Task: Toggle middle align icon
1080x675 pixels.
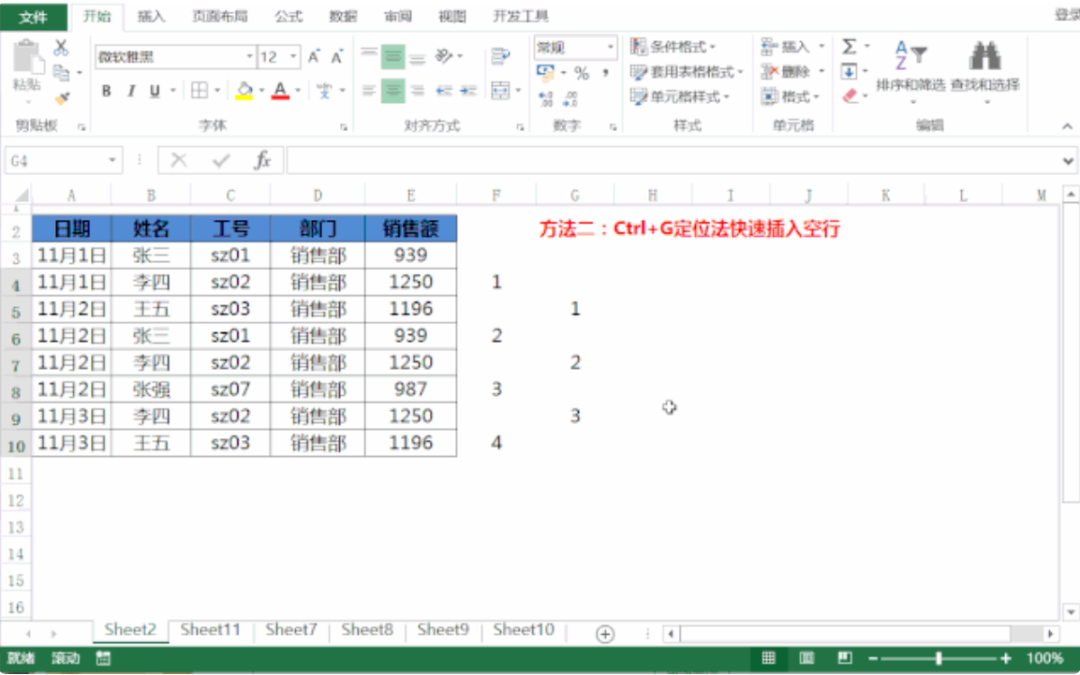Action: pyautogui.click(x=393, y=56)
